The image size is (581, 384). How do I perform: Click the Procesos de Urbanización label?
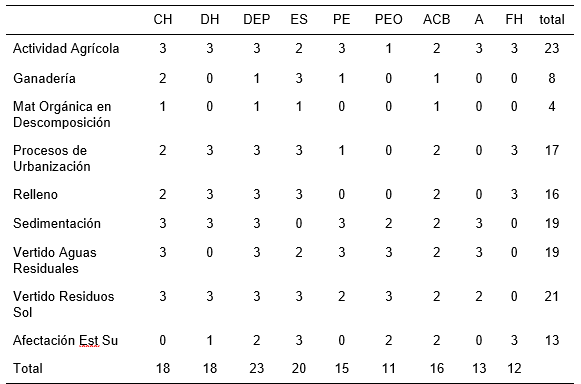52,158
